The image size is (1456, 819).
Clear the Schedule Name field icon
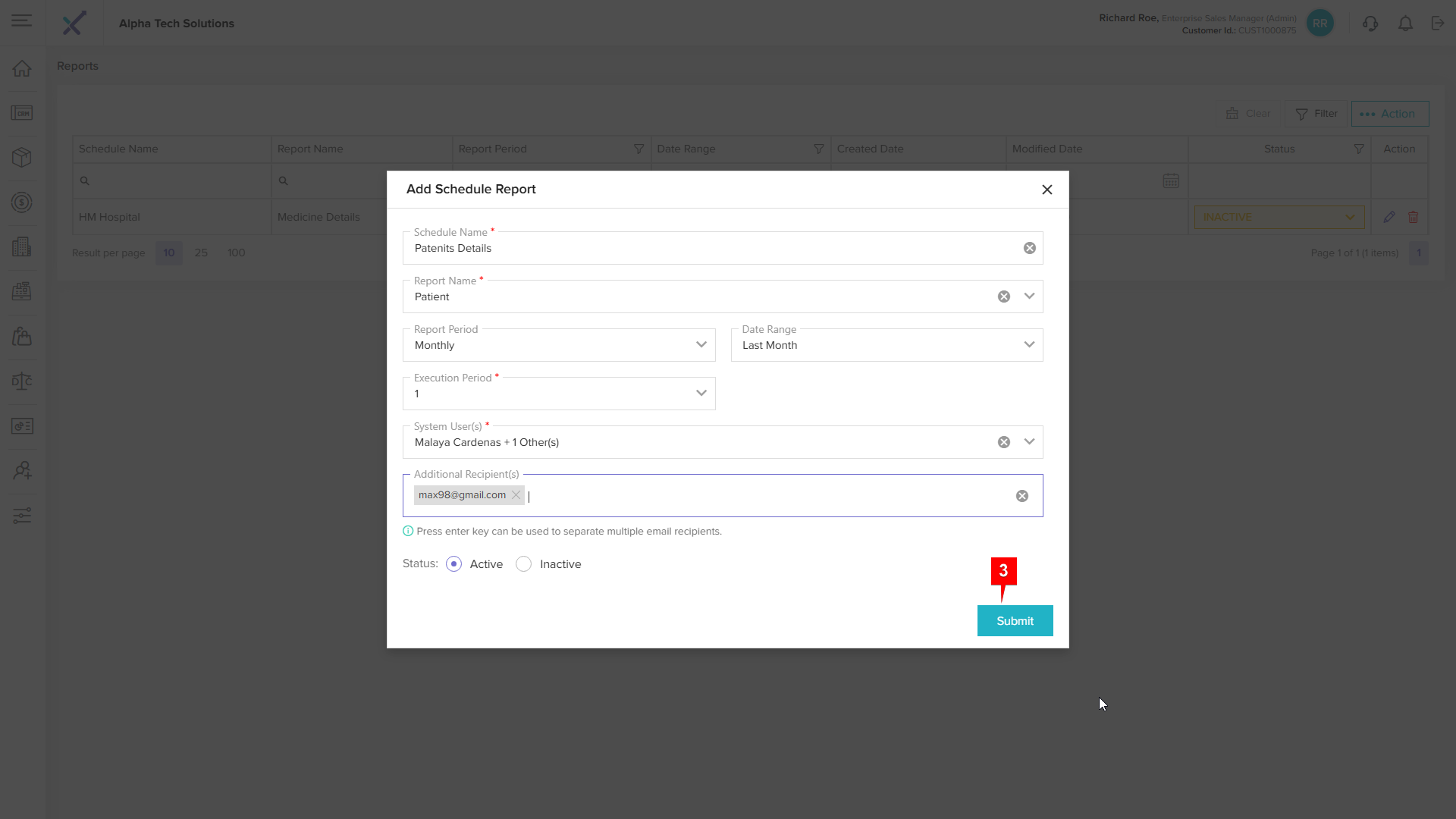[1029, 248]
